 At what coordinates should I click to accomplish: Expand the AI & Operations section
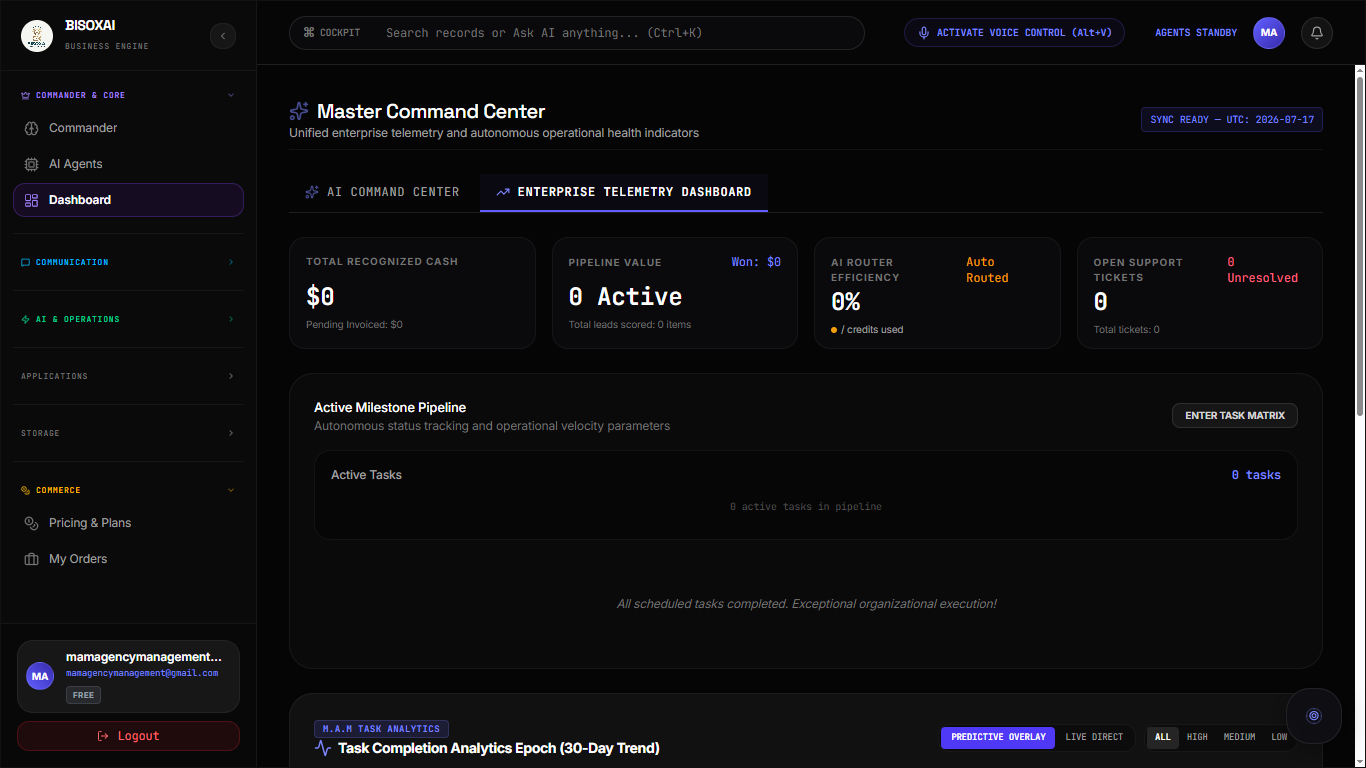(x=128, y=319)
